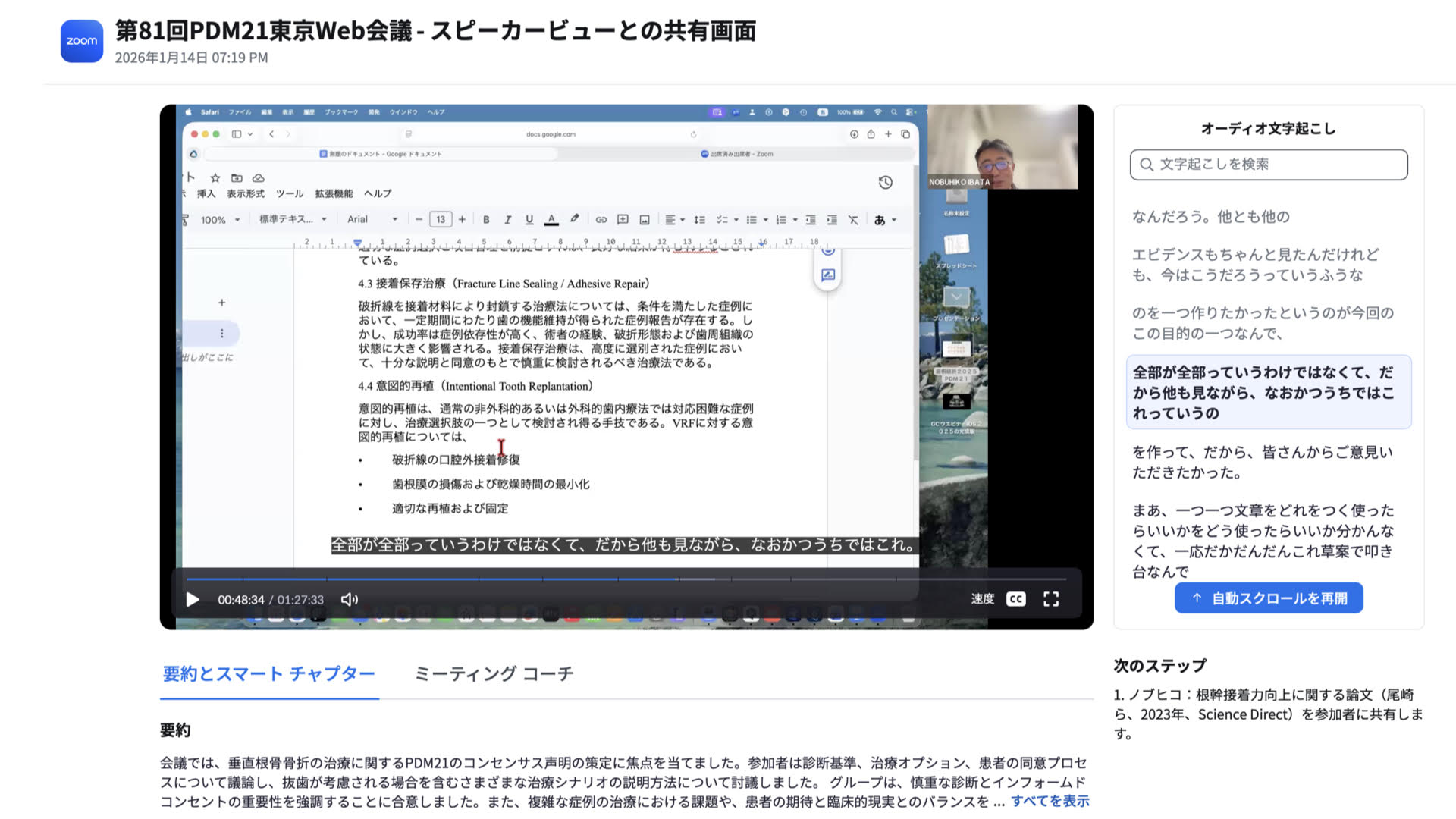The height and width of the screenshot is (819, 1456).
Task: Switch to the ミーティング コーチ tab
Action: [x=493, y=673]
